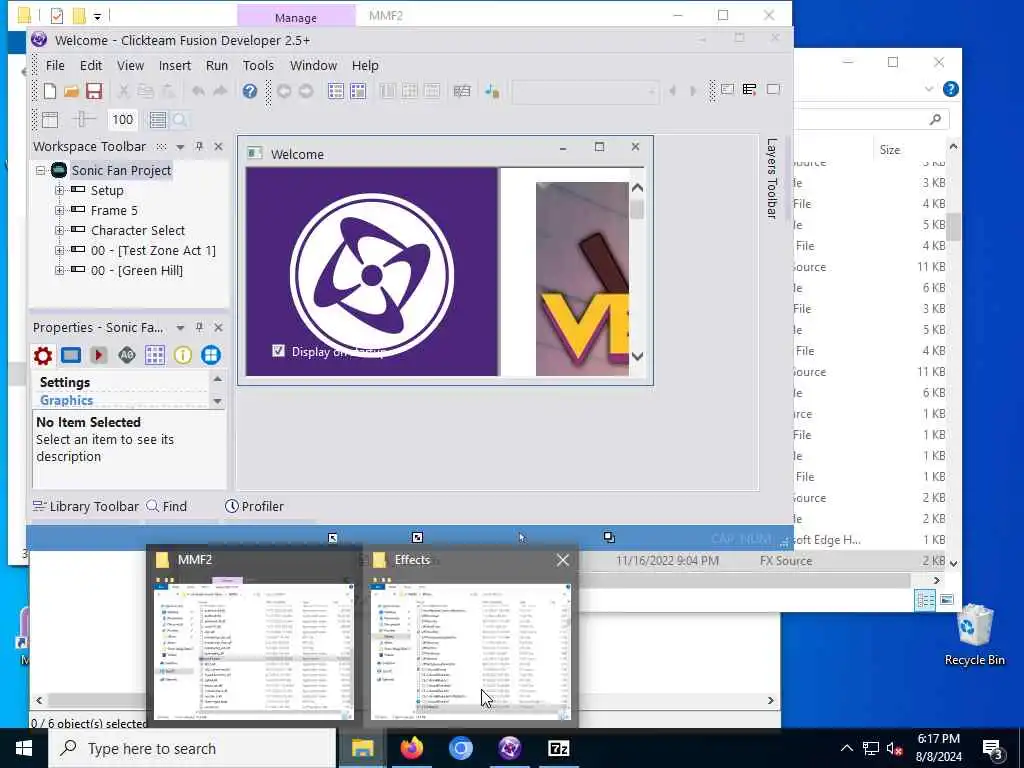
Task: Click scroll-up arrow in Welcome window
Action: pyautogui.click(x=637, y=187)
